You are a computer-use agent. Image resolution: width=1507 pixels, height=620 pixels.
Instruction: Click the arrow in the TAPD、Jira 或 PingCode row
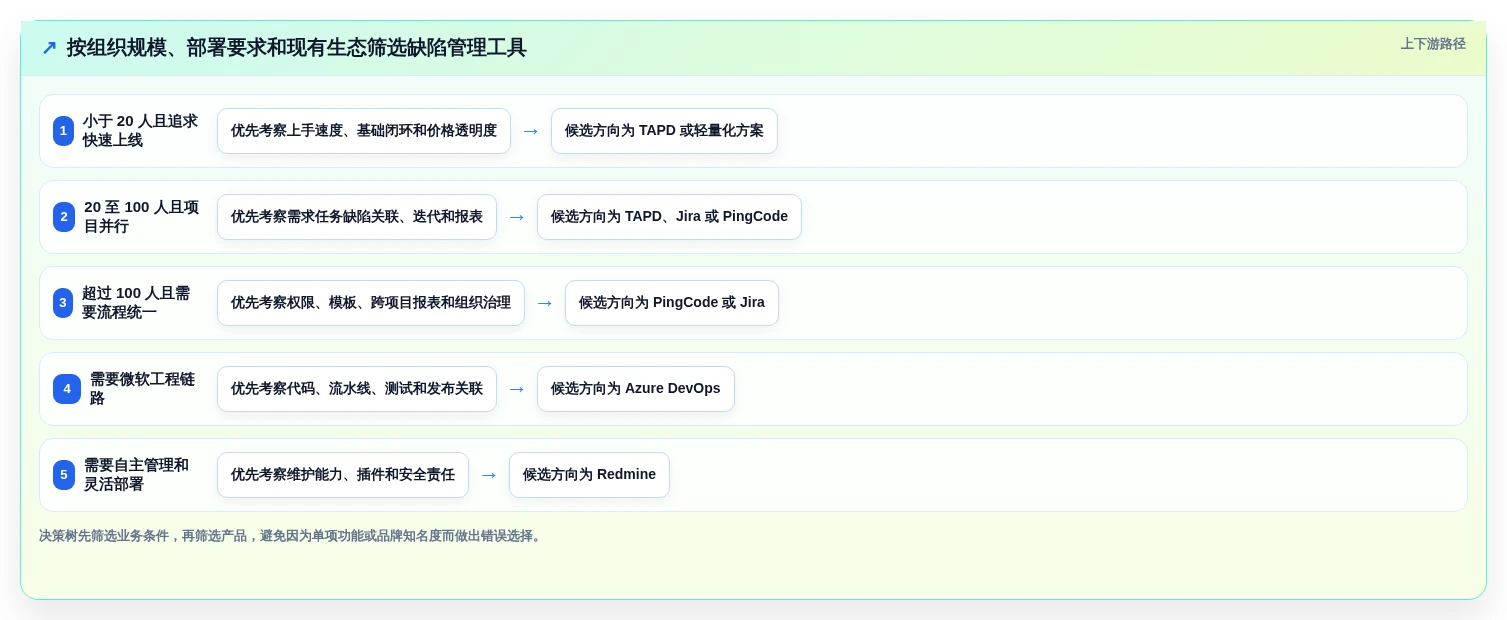click(517, 217)
